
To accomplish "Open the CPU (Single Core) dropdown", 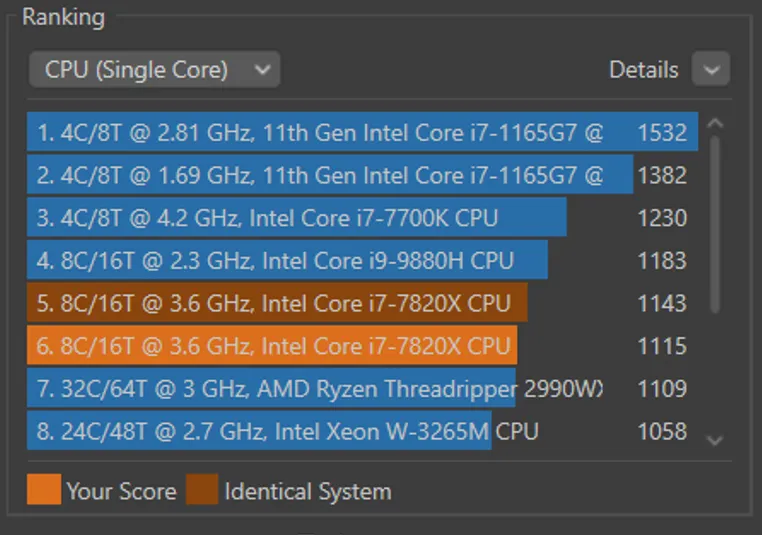I will 154,70.
